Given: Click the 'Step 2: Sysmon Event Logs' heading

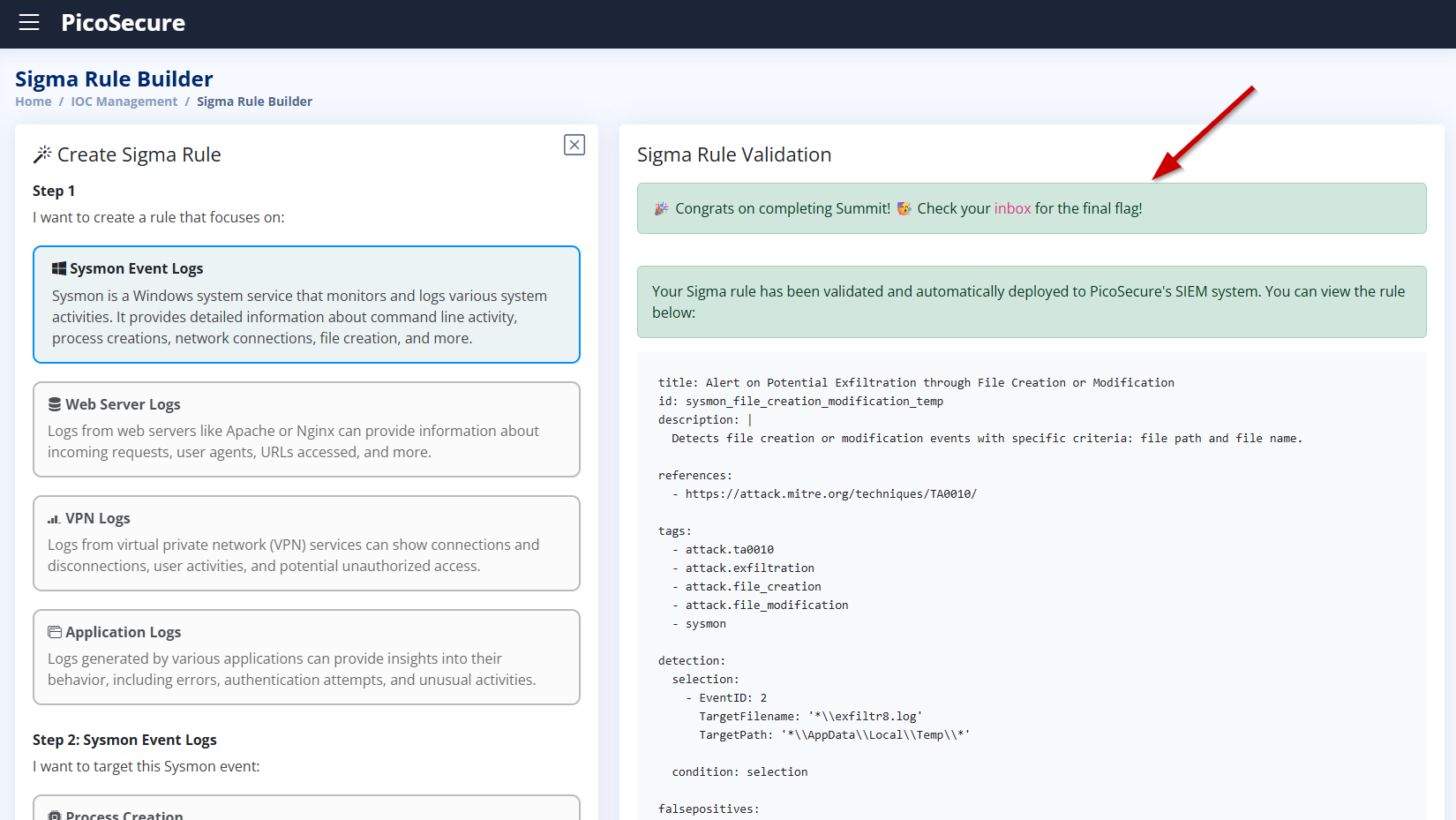Looking at the screenshot, I should tap(124, 740).
